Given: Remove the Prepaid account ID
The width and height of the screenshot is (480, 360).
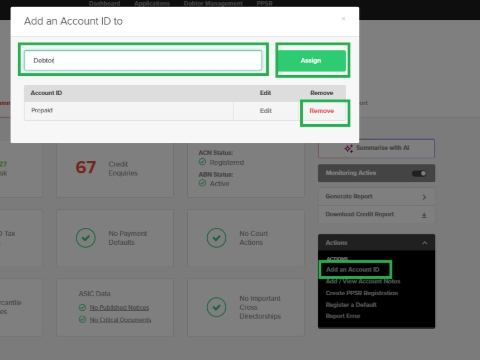Looking at the screenshot, I should coord(322,111).
